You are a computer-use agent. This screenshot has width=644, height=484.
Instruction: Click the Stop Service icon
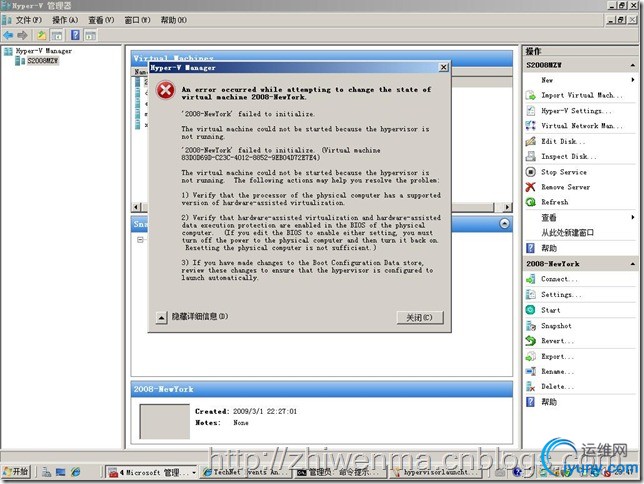(531, 172)
